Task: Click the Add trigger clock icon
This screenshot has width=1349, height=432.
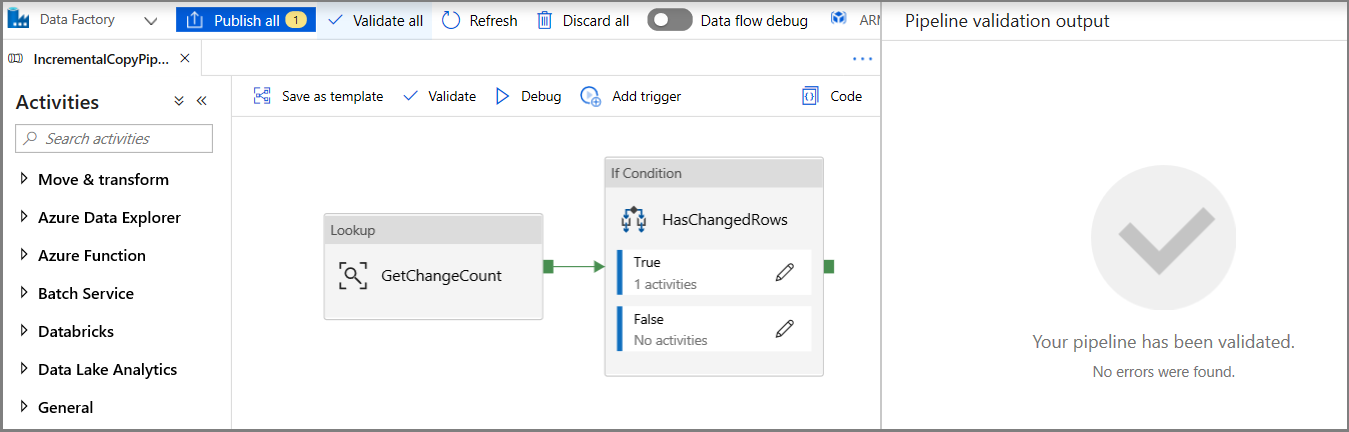Action: pyautogui.click(x=591, y=96)
